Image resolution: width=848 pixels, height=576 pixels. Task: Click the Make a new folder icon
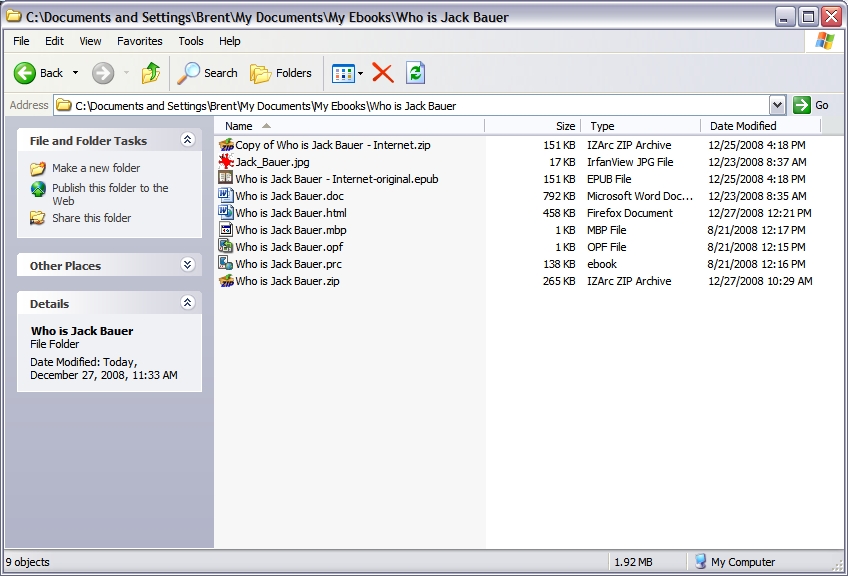(x=38, y=168)
